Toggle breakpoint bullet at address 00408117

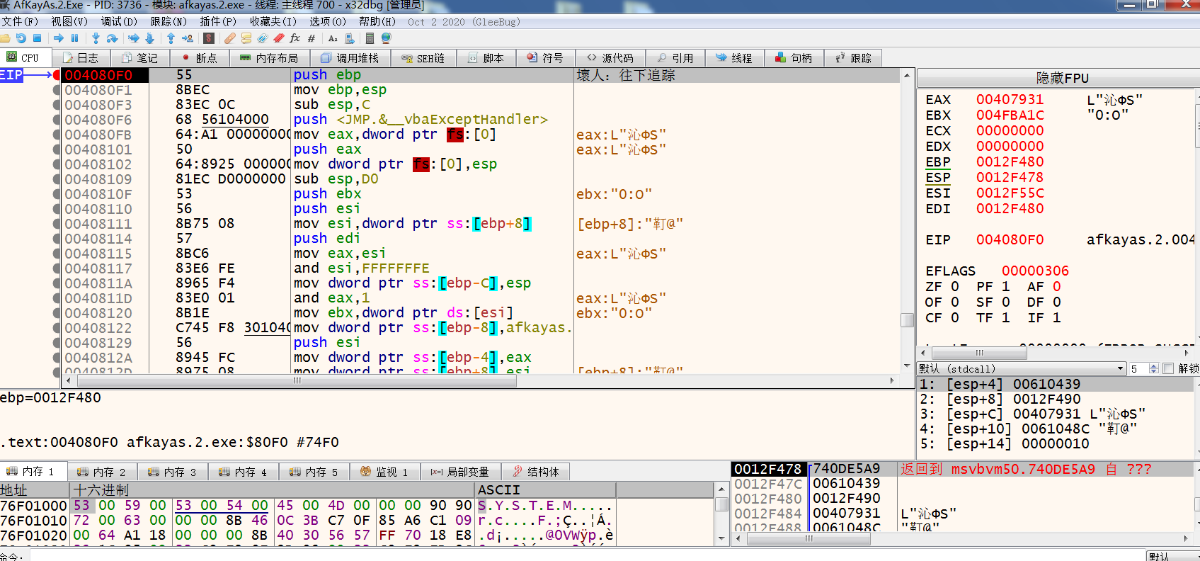coord(55,268)
